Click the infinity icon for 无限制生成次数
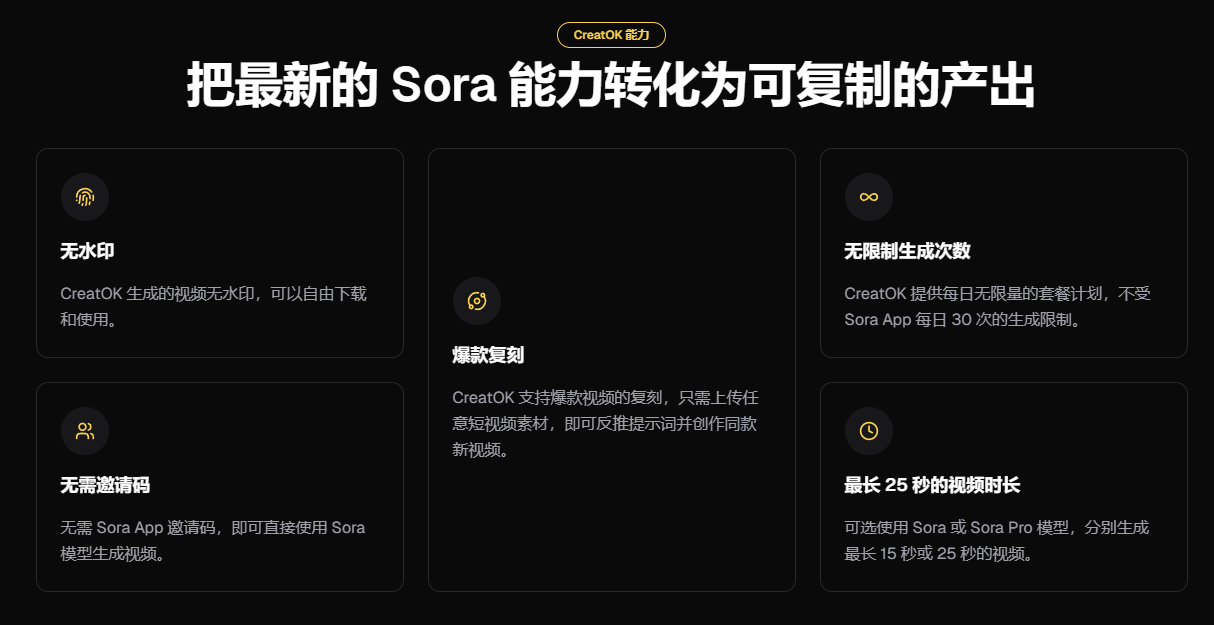Image resolution: width=1214 pixels, height=625 pixels. 869,197
